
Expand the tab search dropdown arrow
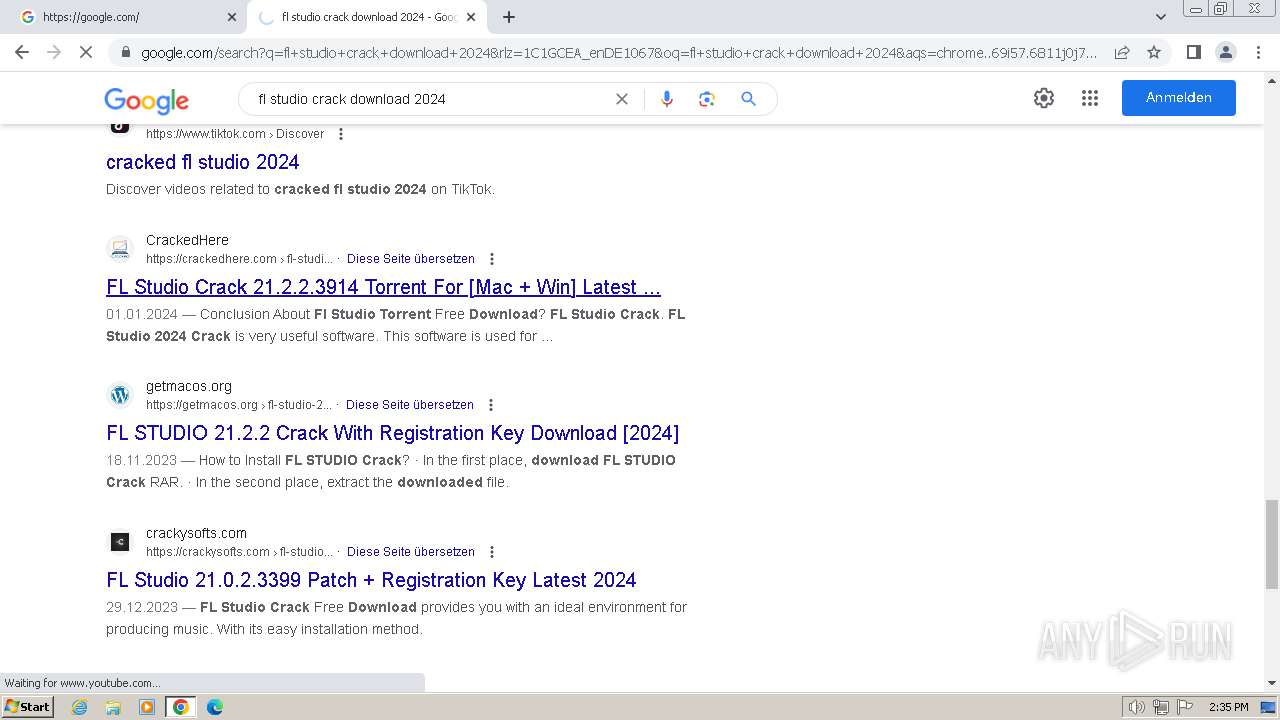coord(1160,17)
